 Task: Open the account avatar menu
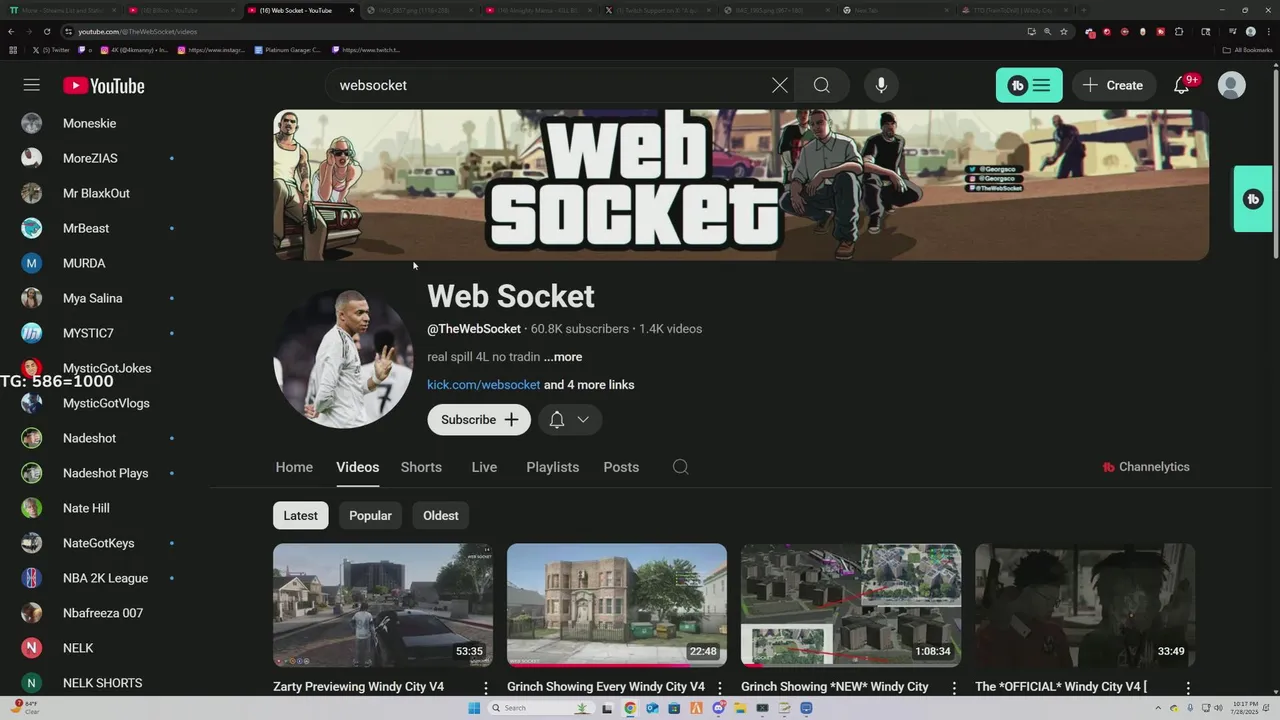coord(1232,85)
